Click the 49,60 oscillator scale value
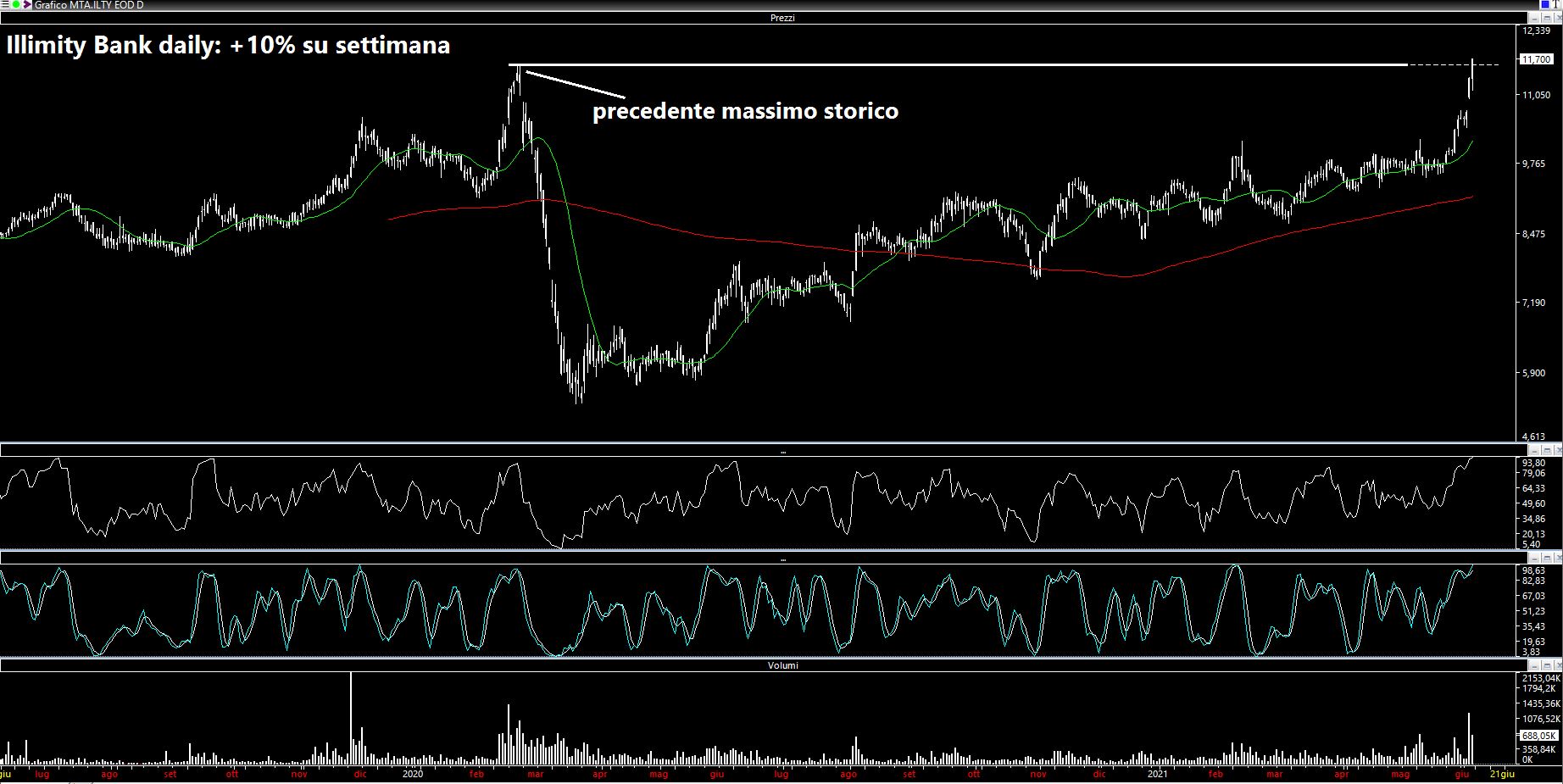Screen dimensions: 1563x784 pos(1533,503)
